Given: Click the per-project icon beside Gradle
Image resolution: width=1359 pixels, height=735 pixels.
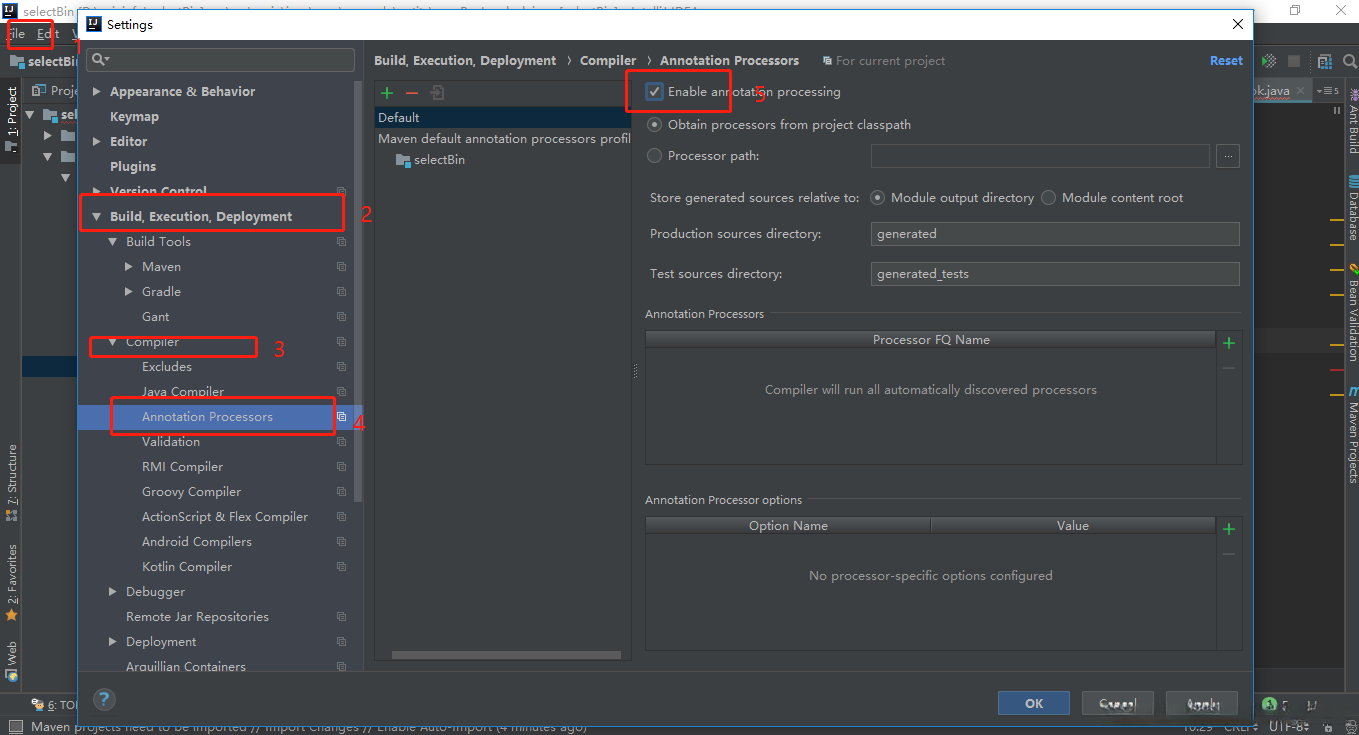Looking at the screenshot, I should tap(341, 292).
